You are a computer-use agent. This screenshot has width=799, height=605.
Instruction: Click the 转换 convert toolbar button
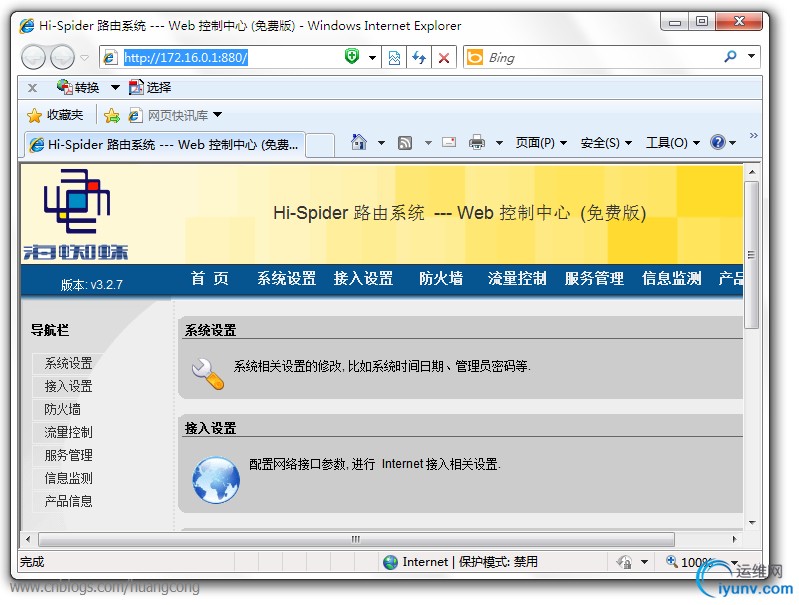click(78, 87)
